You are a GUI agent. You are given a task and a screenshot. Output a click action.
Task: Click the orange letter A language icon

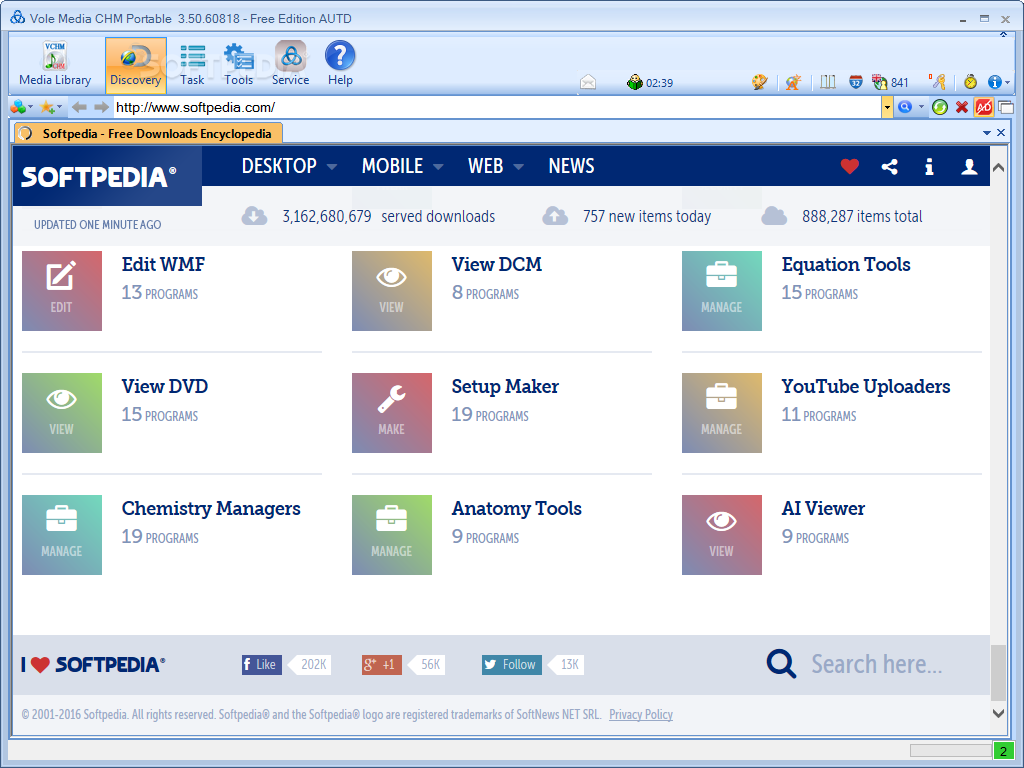click(x=793, y=82)
